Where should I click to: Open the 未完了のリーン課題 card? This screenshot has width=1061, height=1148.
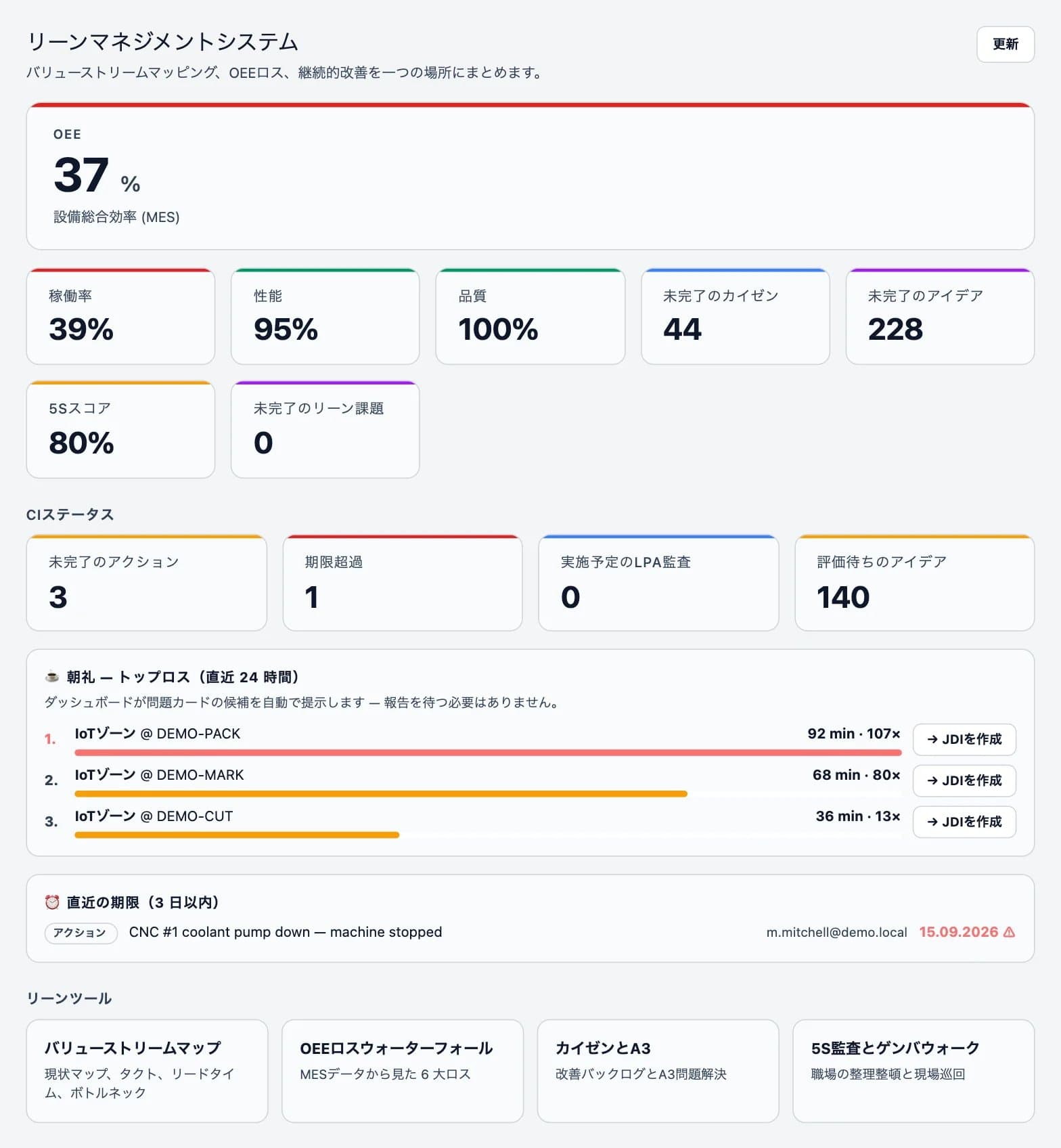[325, 430]
